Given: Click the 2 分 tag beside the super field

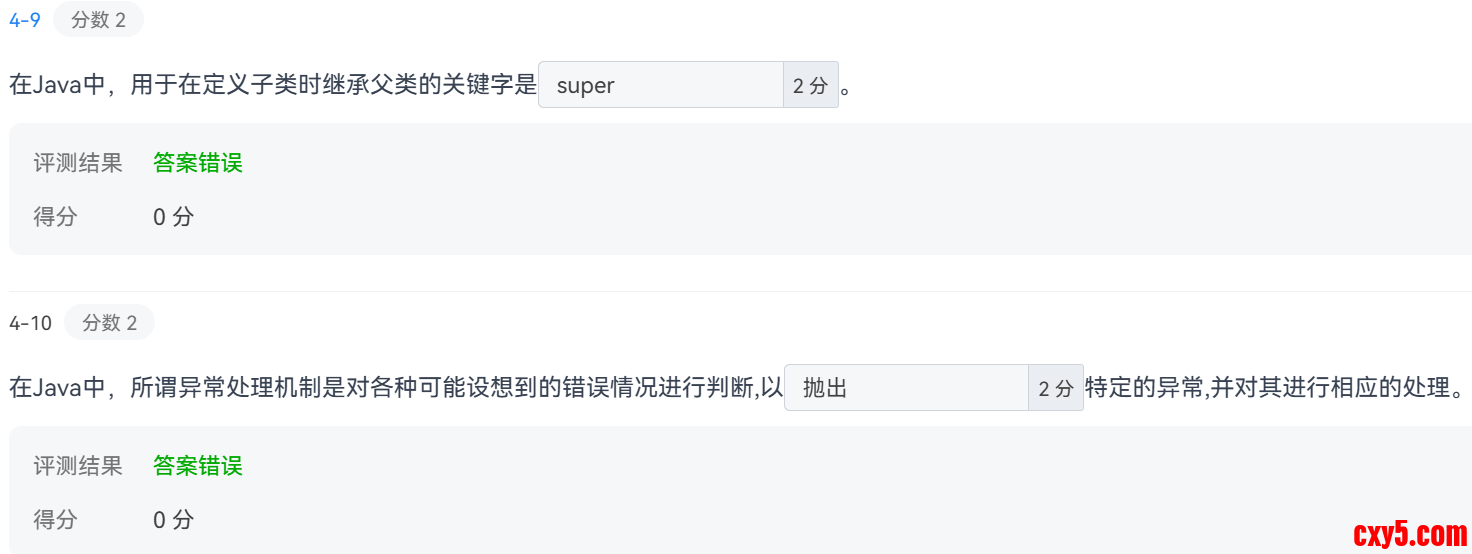Looking at the screenshot, I should tap(810, 86).
